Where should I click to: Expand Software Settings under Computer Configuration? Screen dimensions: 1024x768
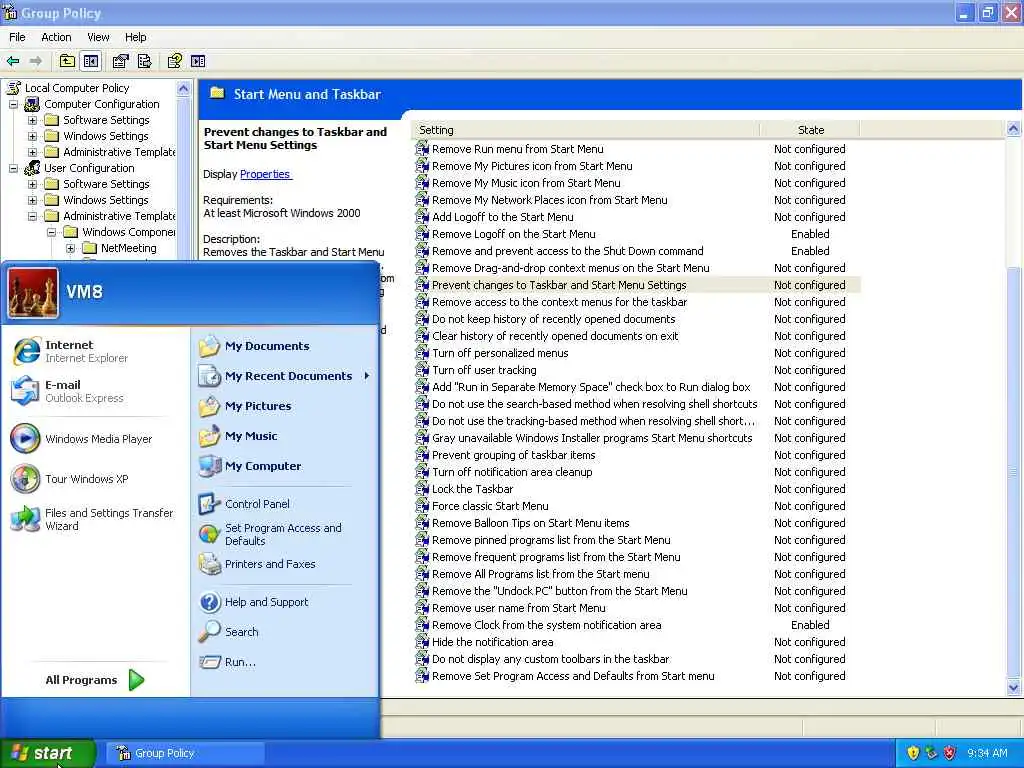pyautogui.click(x=32, y=120)
